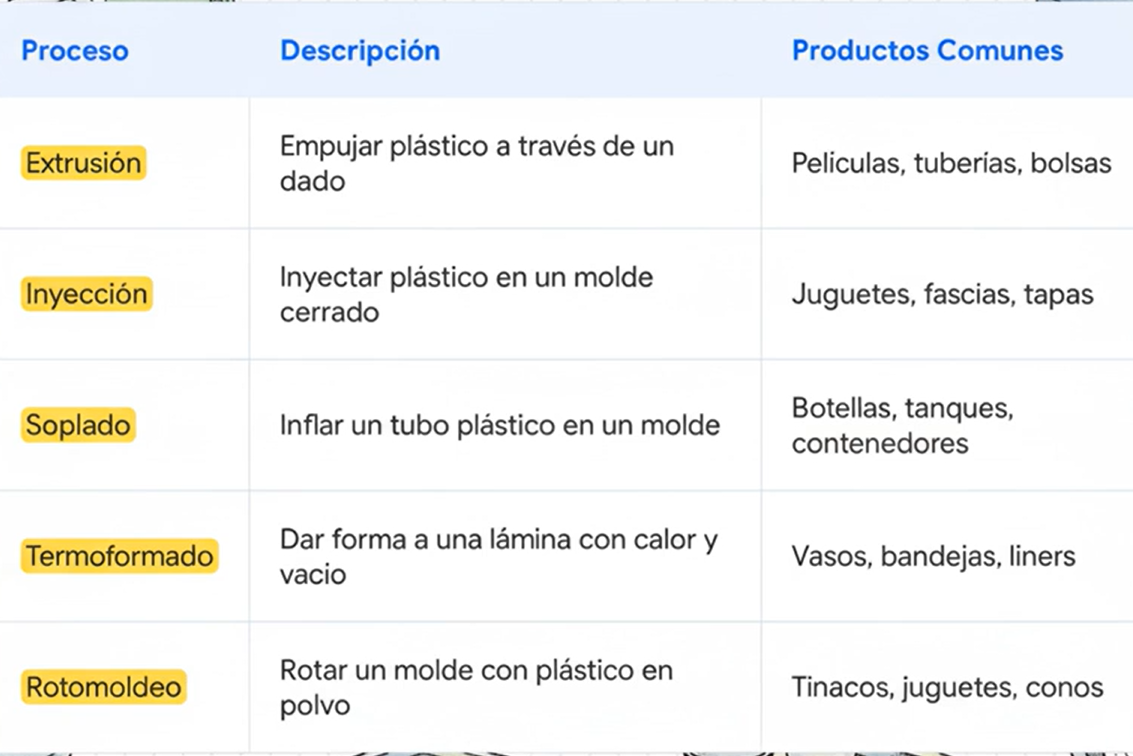Click the Extrusión description text
The height and width of the screenshot is (756, 1133).
(x=476, y=163)
